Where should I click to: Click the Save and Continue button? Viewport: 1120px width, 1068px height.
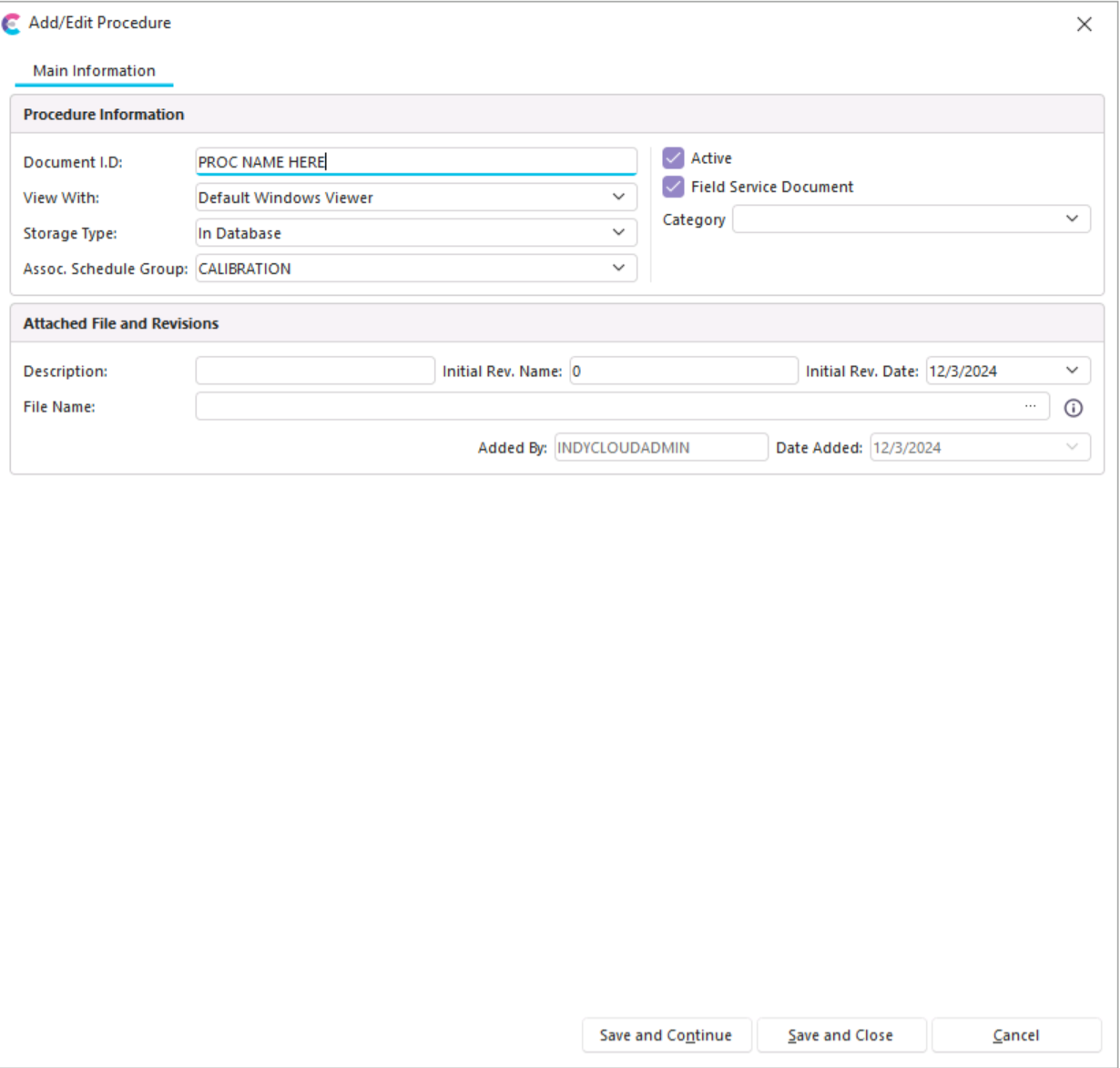[666, 1035]
